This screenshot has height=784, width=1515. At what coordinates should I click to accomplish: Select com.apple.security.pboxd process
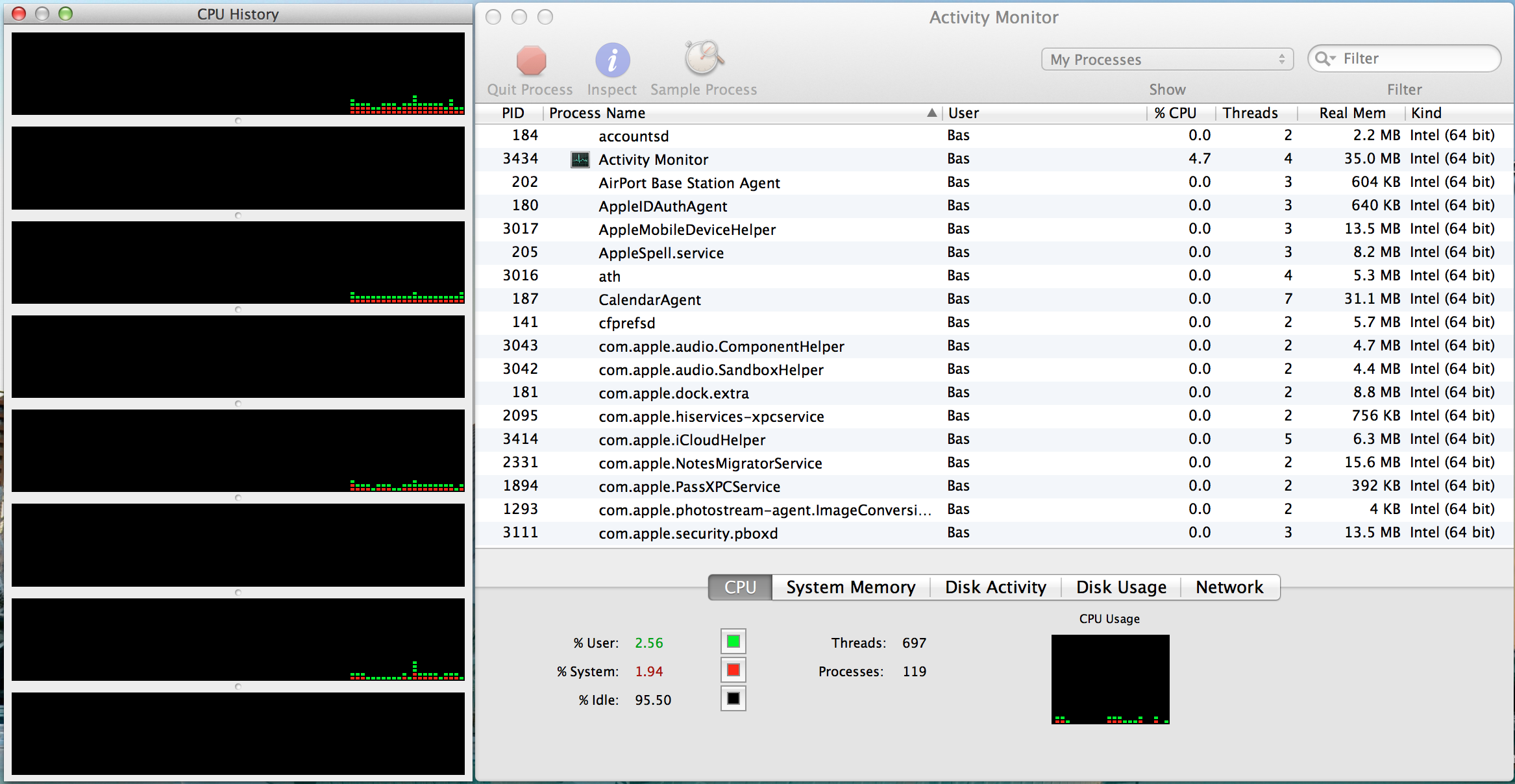tap(994, 533)
